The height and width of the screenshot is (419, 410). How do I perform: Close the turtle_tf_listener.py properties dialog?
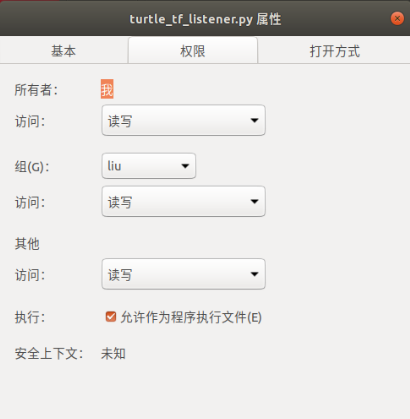click(397, 19)
